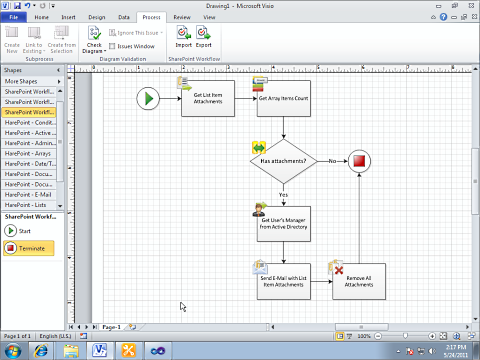Open the Link to Existing dropdown arrow
The height and width of the screenshot is (360, 480).
44,51
